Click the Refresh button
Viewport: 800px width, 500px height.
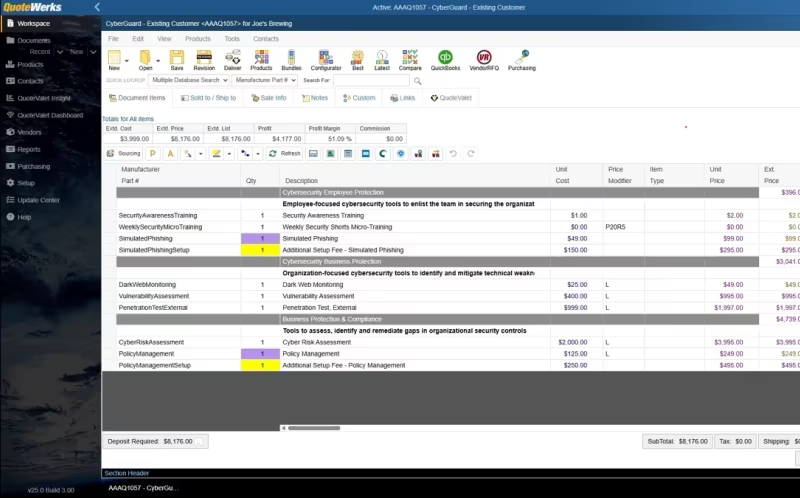pos(284,154)
